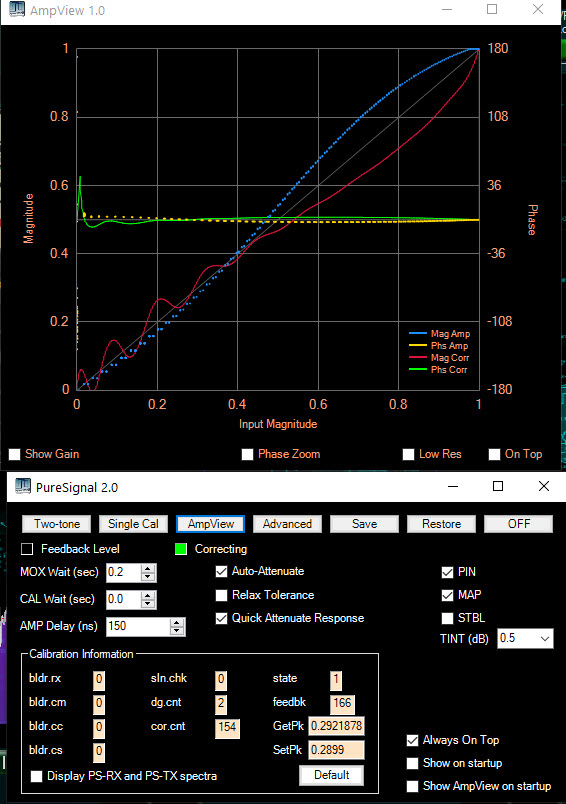Decrease MOX Wait with down arrow
566x804 pixels.
point(148,576)
